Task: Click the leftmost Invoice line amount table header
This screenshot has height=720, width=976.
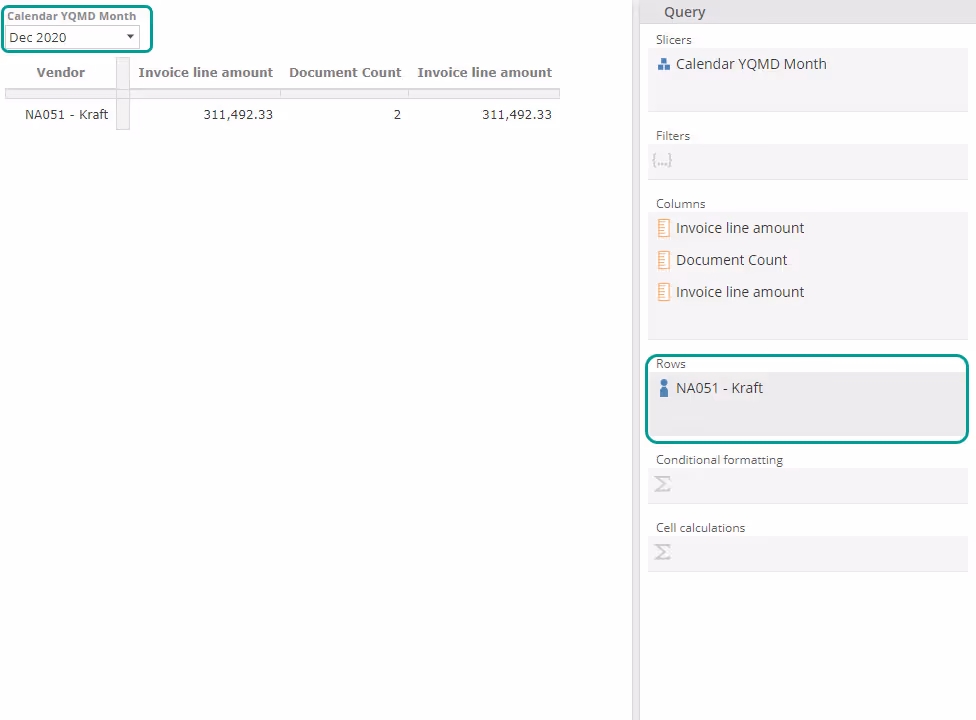Action: [205, 73]
